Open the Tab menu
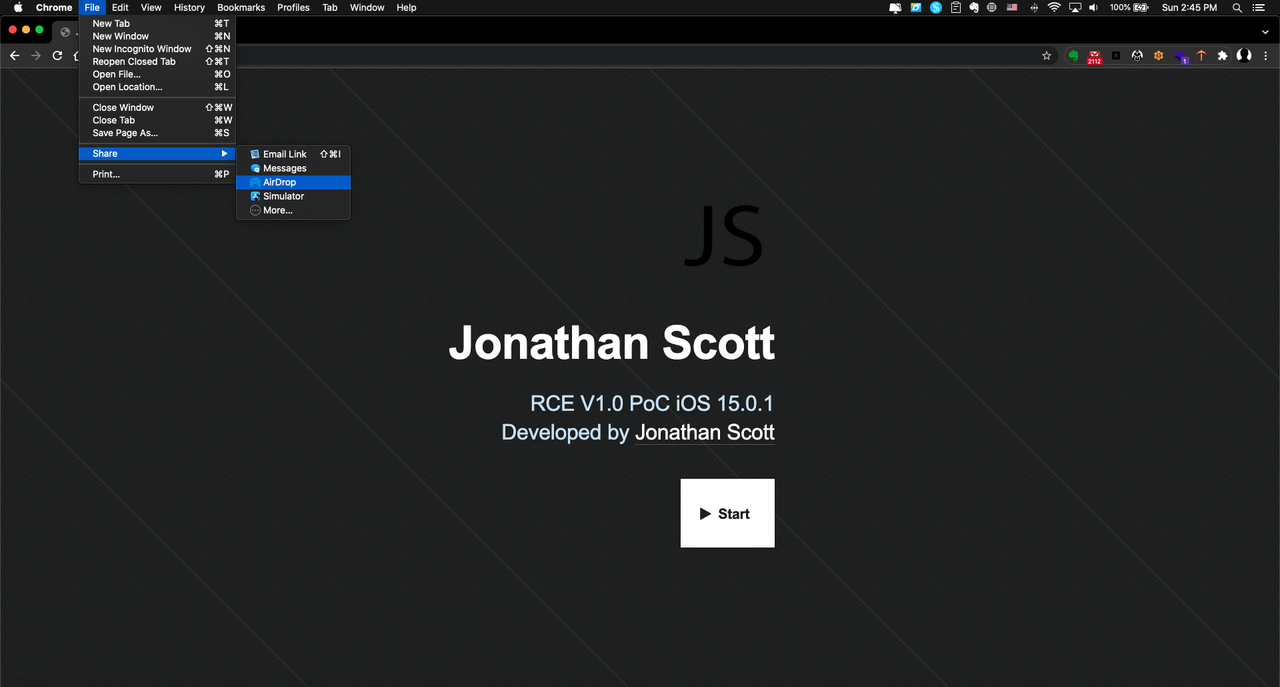1280x687 pixels. coord(329,7)
